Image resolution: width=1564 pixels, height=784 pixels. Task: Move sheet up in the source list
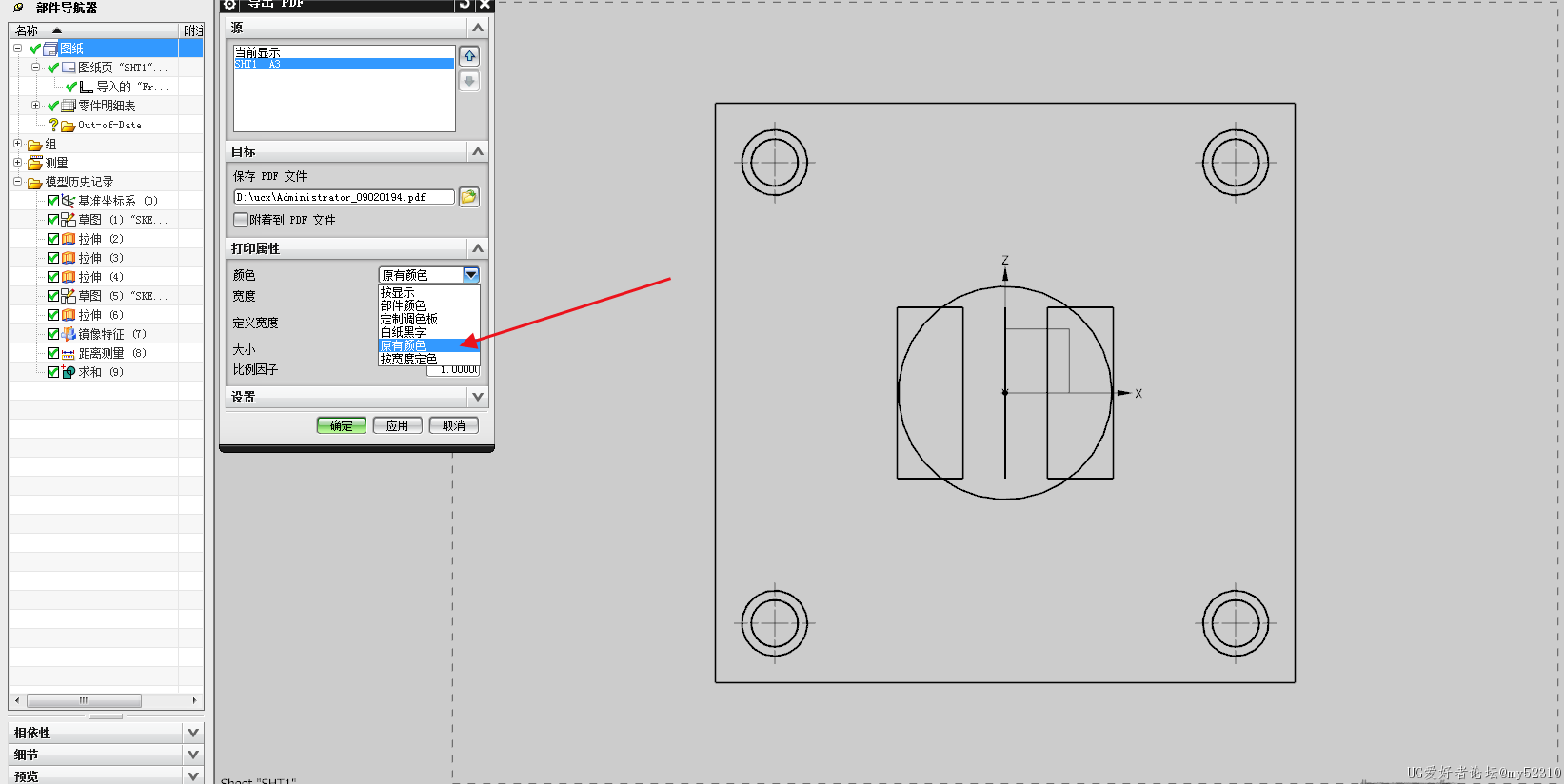point(469,56)
